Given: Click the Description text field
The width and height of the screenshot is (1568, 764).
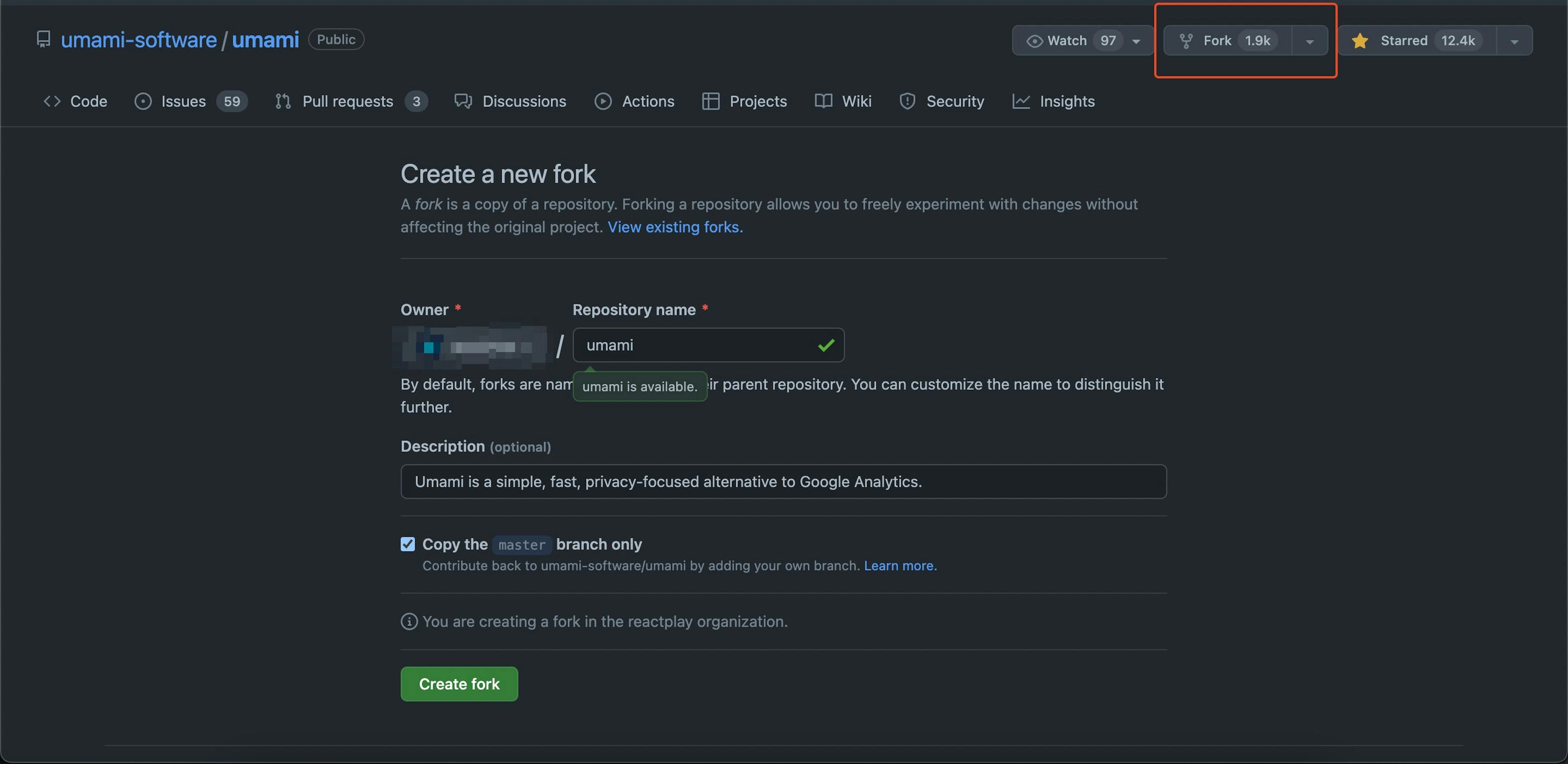Looking at the screenshot, I should click(x=784, y=482).
